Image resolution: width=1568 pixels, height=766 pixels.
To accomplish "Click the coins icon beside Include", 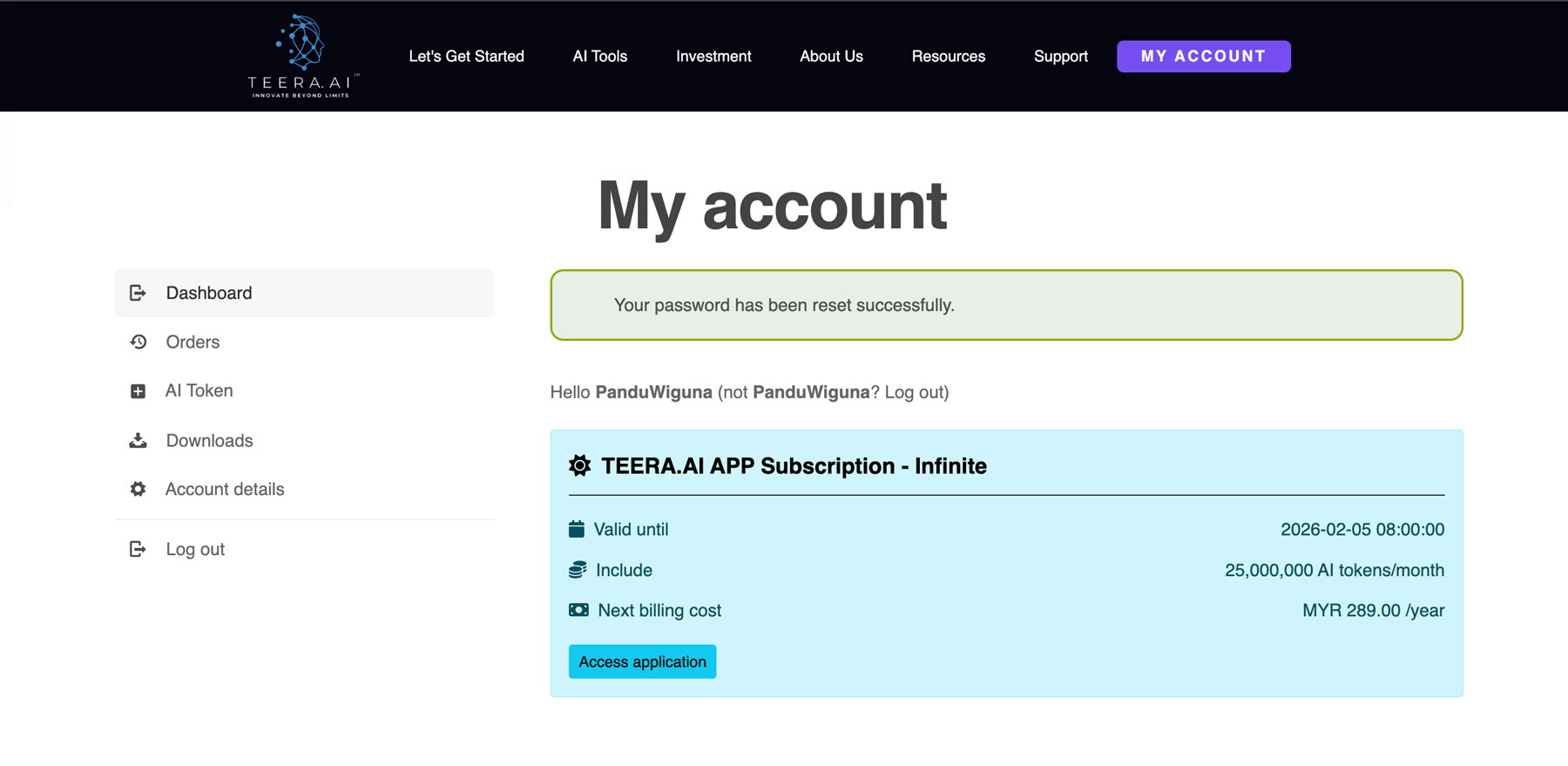I will [x=578, y=570].
